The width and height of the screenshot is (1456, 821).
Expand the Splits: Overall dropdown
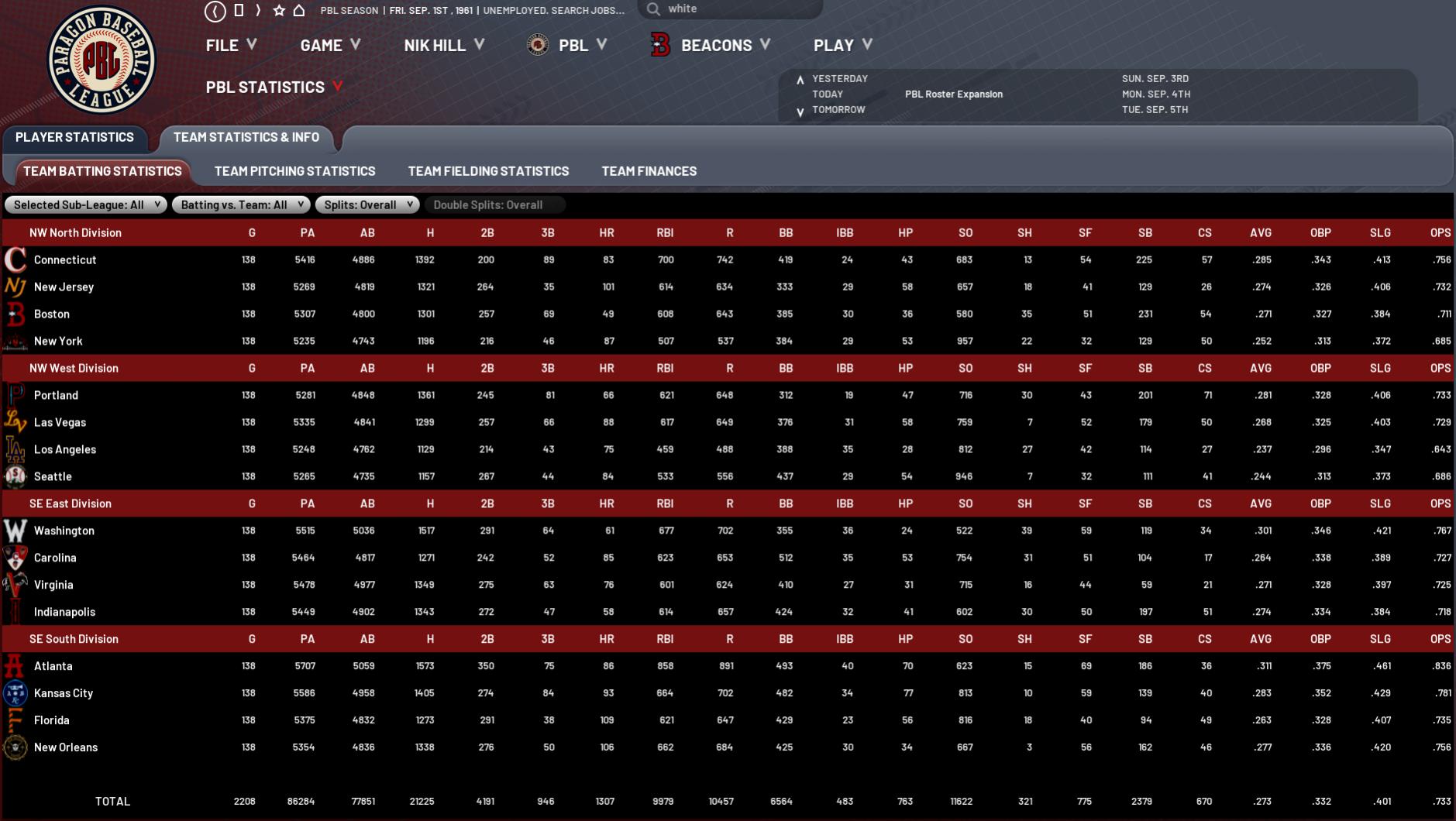(x=367, y=205)
